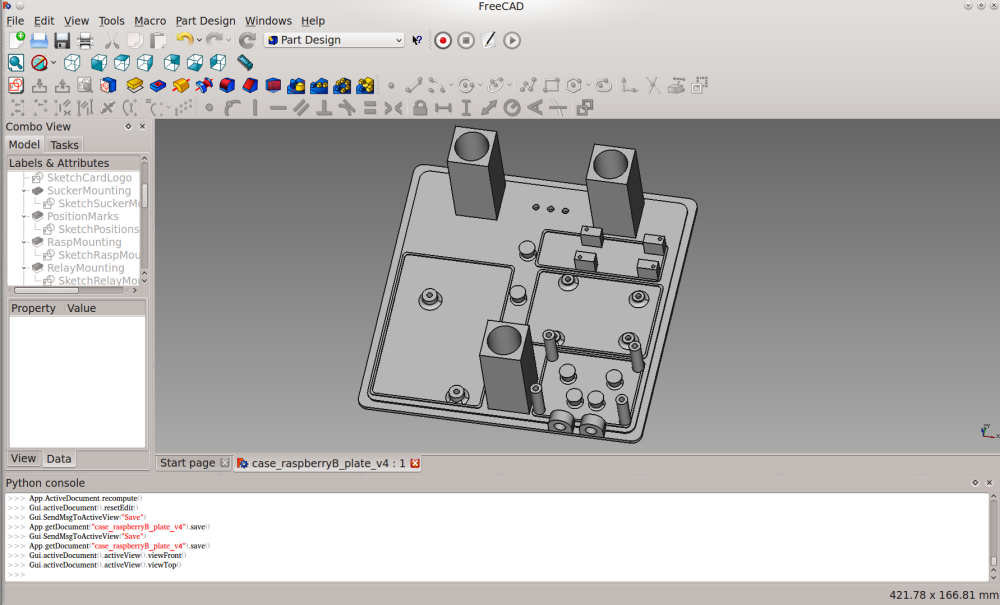The width and height of the screenshot is (1000, 605).
Task: Click the Python console vertical scrollbar
Action: [x=993, y=537]
